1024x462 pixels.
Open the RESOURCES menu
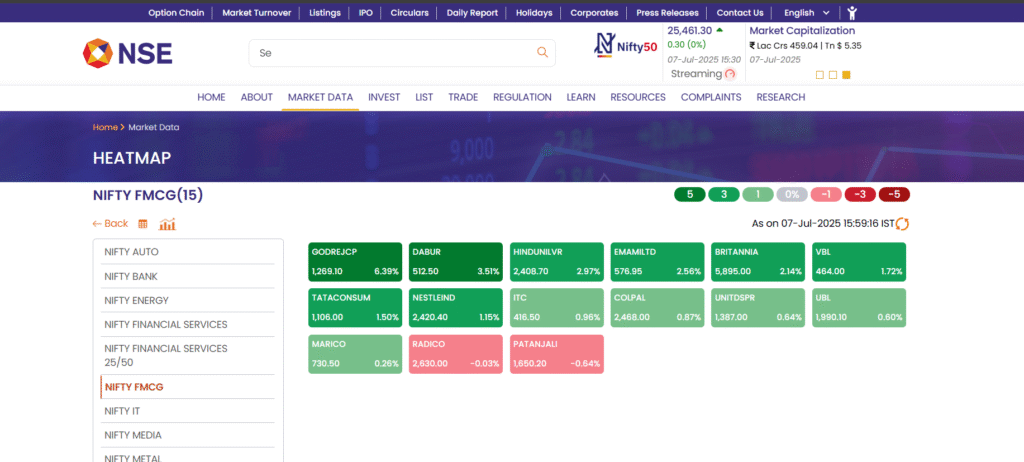coord(638,97)
